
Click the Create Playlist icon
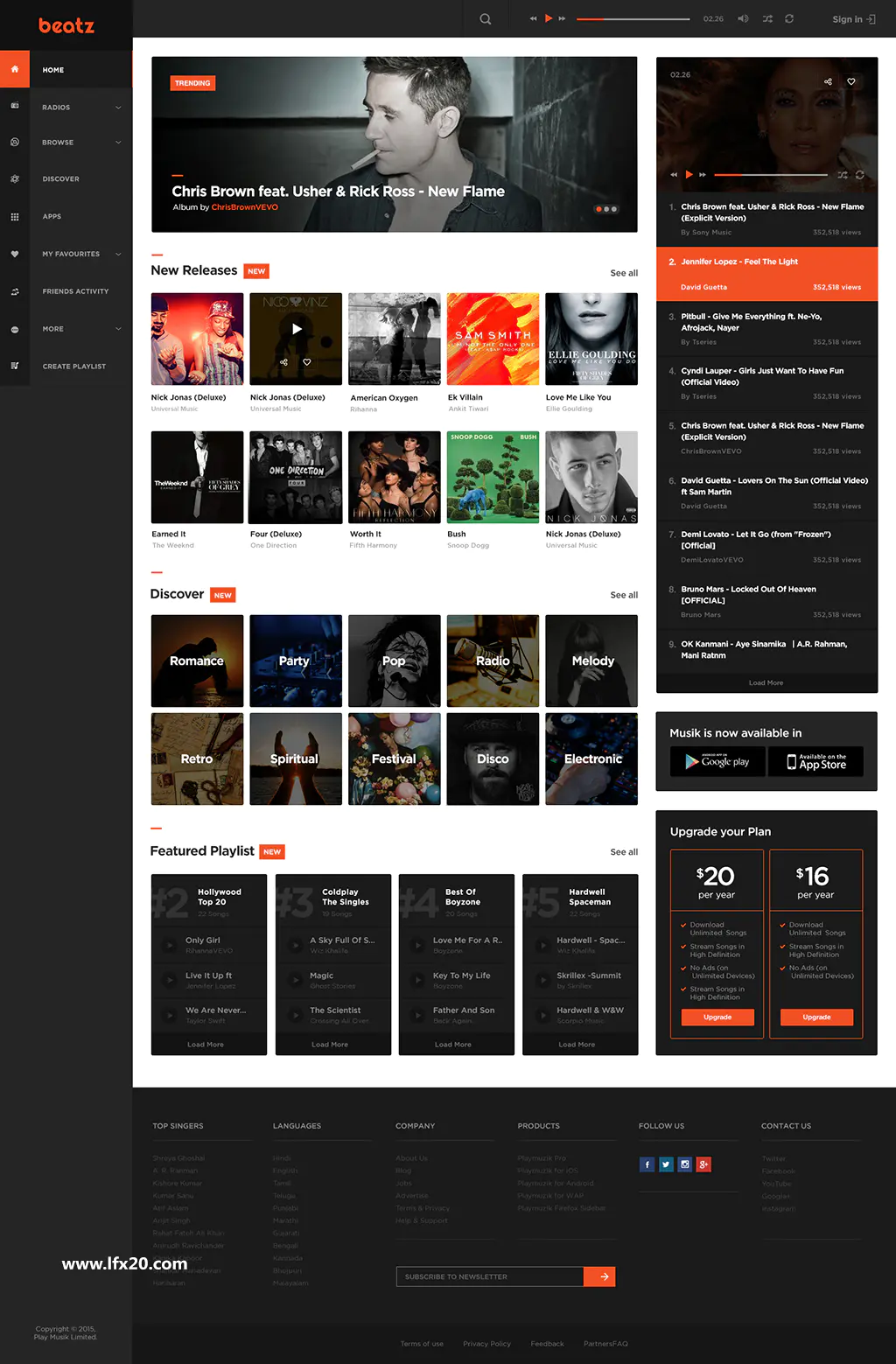tap(15, 366)
